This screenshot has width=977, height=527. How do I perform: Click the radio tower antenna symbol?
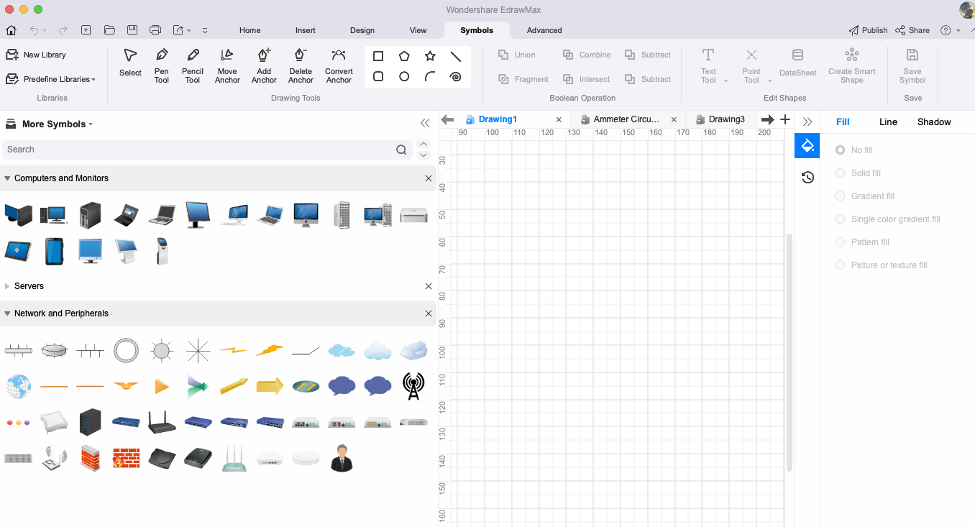[x=413, y=386]
